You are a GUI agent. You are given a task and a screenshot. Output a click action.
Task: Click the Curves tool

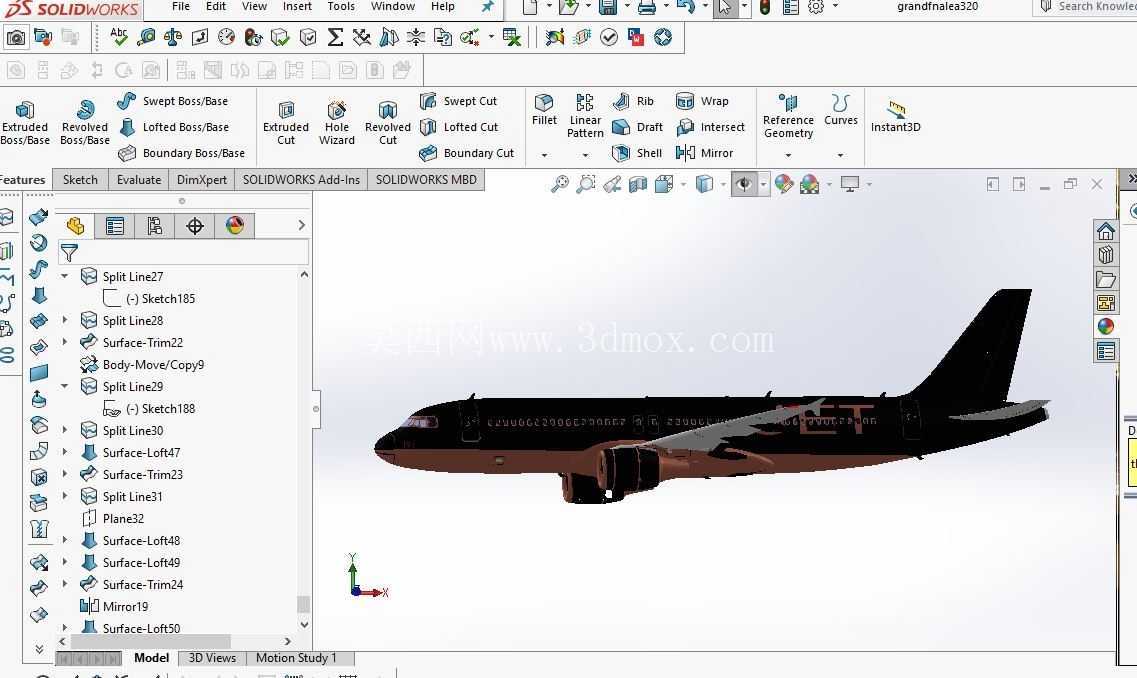840,109
